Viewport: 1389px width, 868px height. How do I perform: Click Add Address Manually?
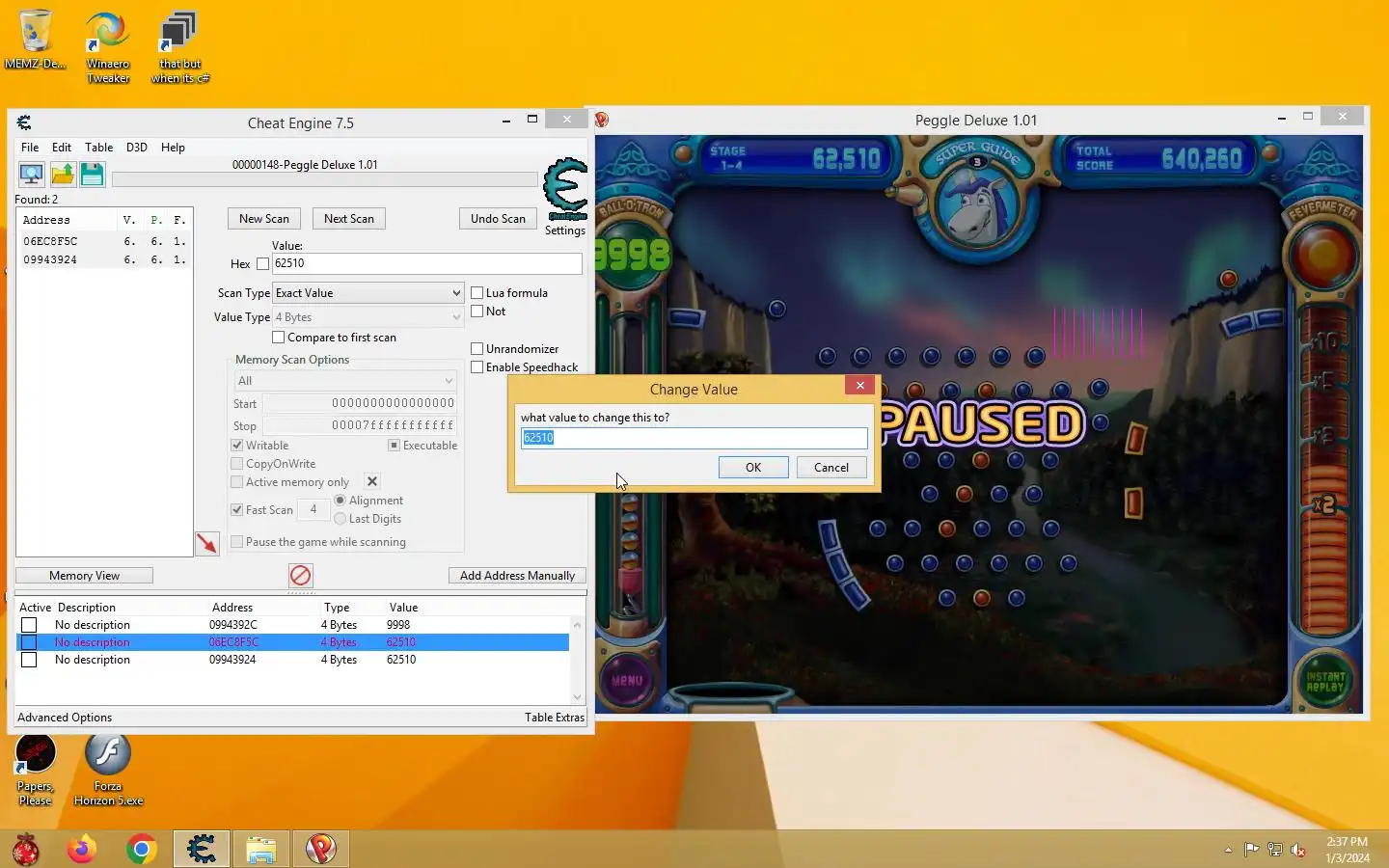point(517,576)
